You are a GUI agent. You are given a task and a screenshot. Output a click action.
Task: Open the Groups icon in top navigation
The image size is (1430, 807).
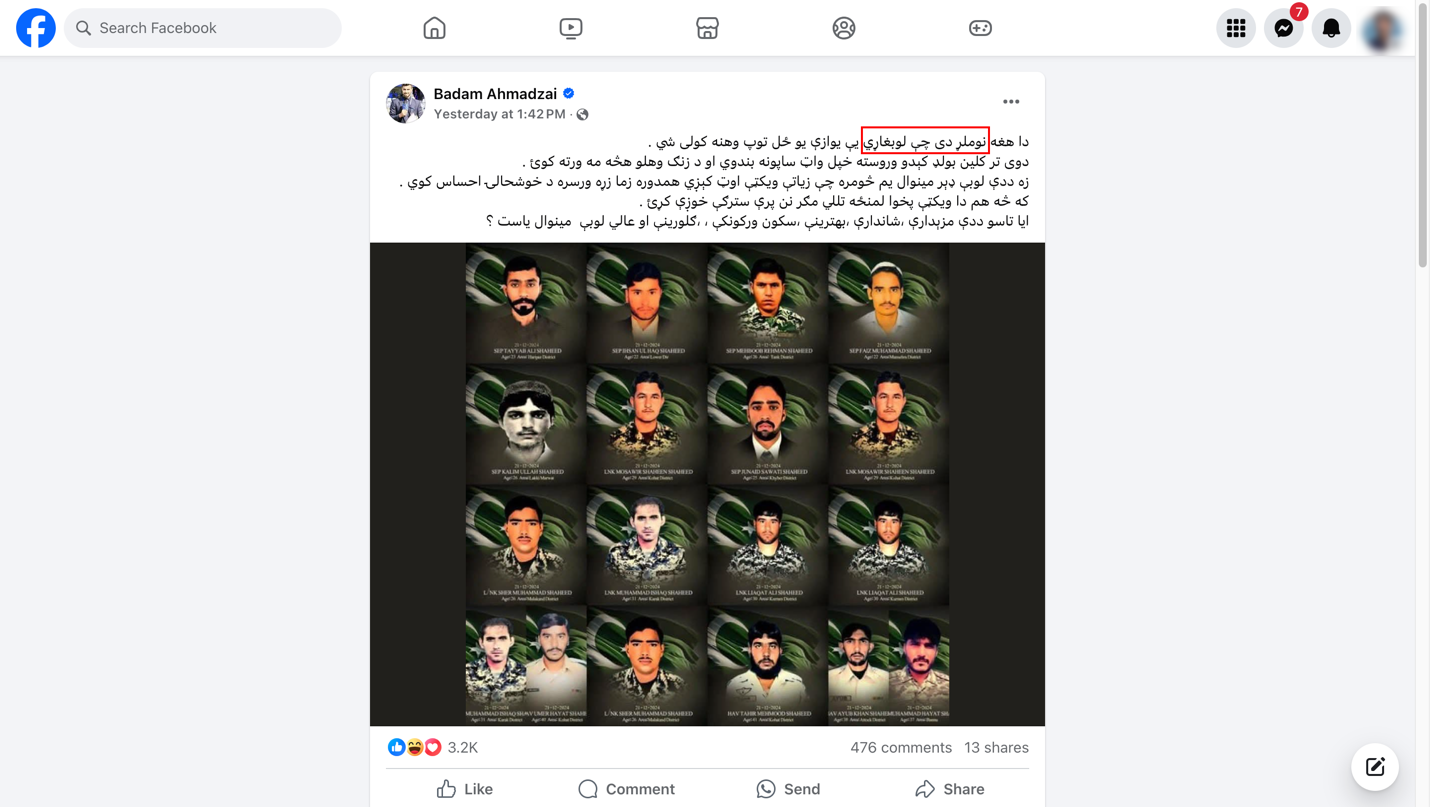844,28
